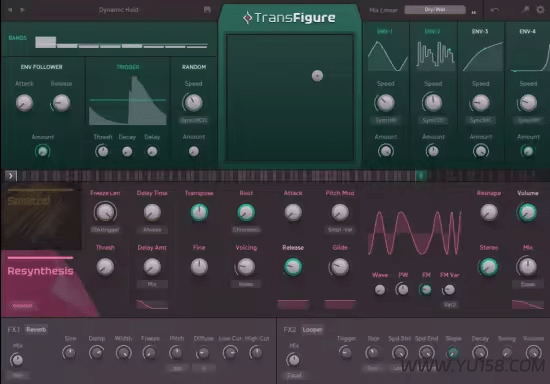Click the pink waveform display
This screenshot has width=550, height=384.
415,233
